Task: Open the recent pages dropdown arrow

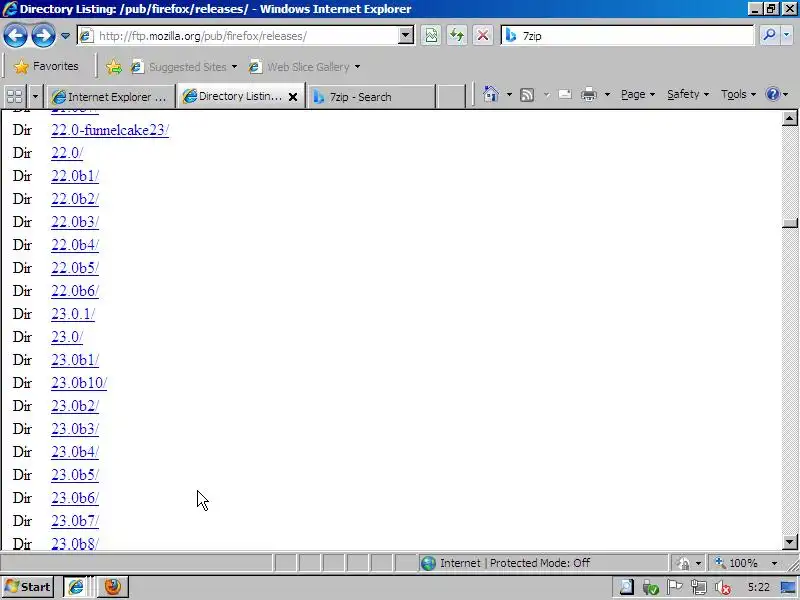Action: (x=65, y=36)
